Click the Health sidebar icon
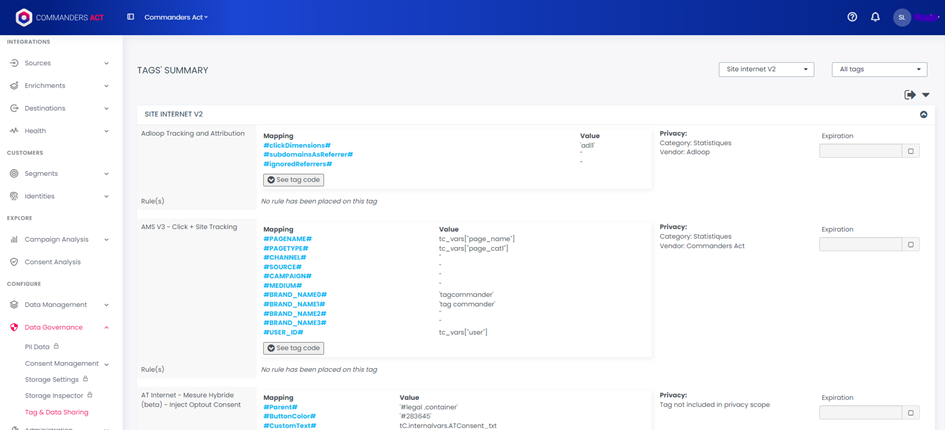 [x=14, y=131]
